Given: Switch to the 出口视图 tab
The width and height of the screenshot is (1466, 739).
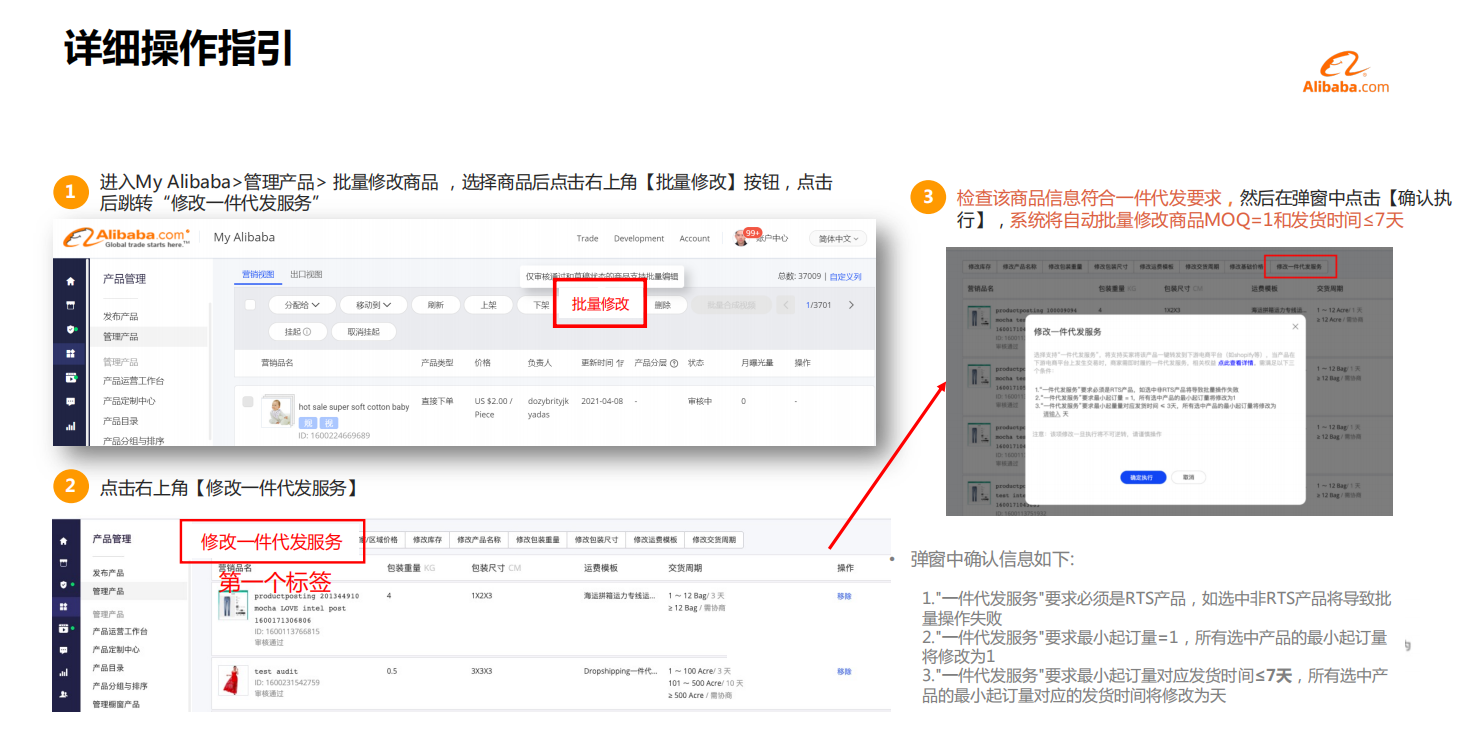Looking at the screenshot, I should coord(306,275).
